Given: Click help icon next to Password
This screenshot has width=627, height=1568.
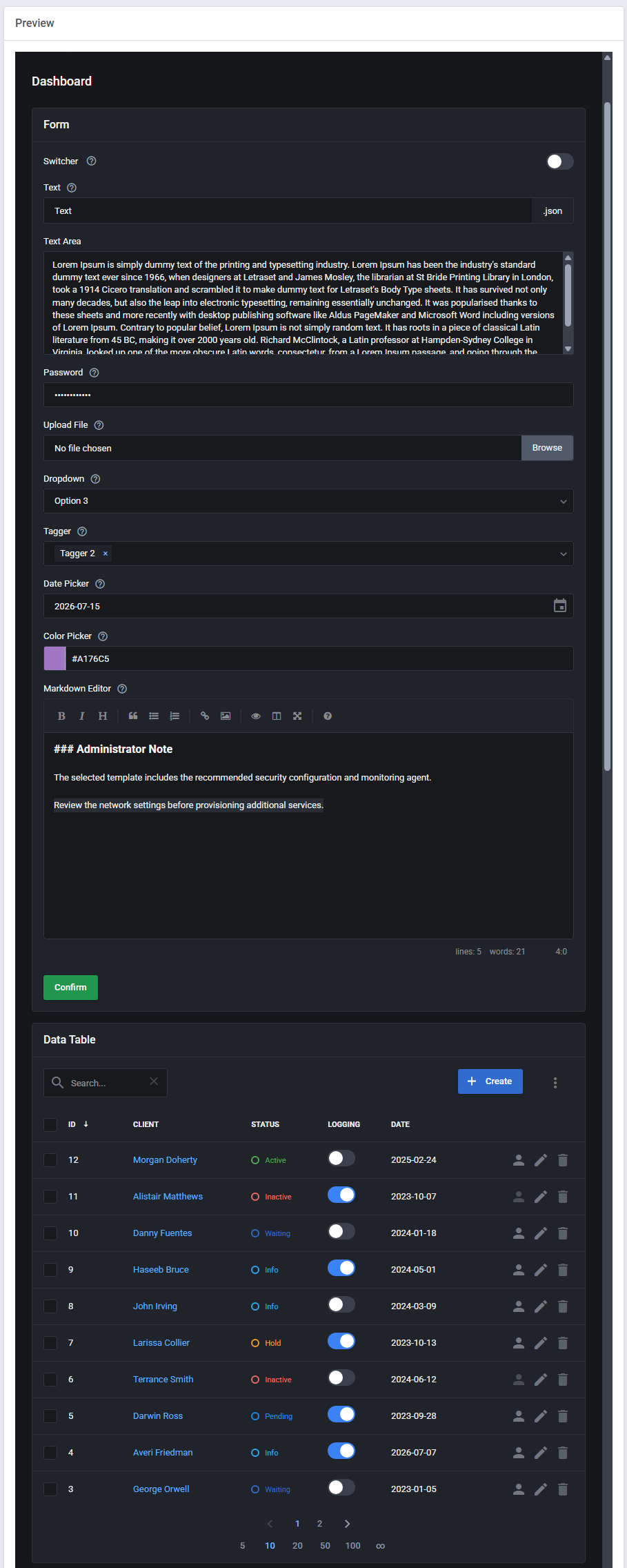Looking at the screenshot, I should [x=94, y=373].
